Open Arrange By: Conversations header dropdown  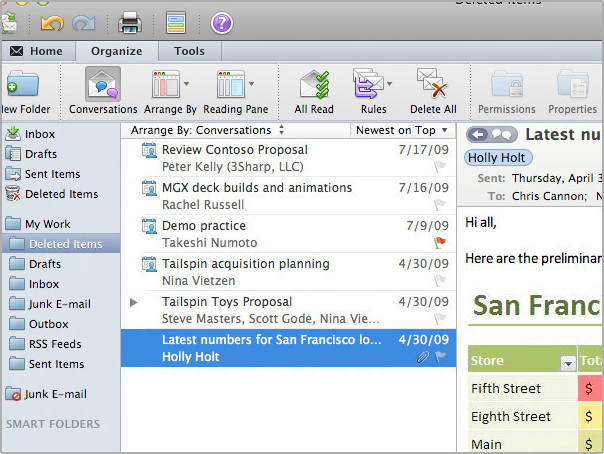click(208, 130)
